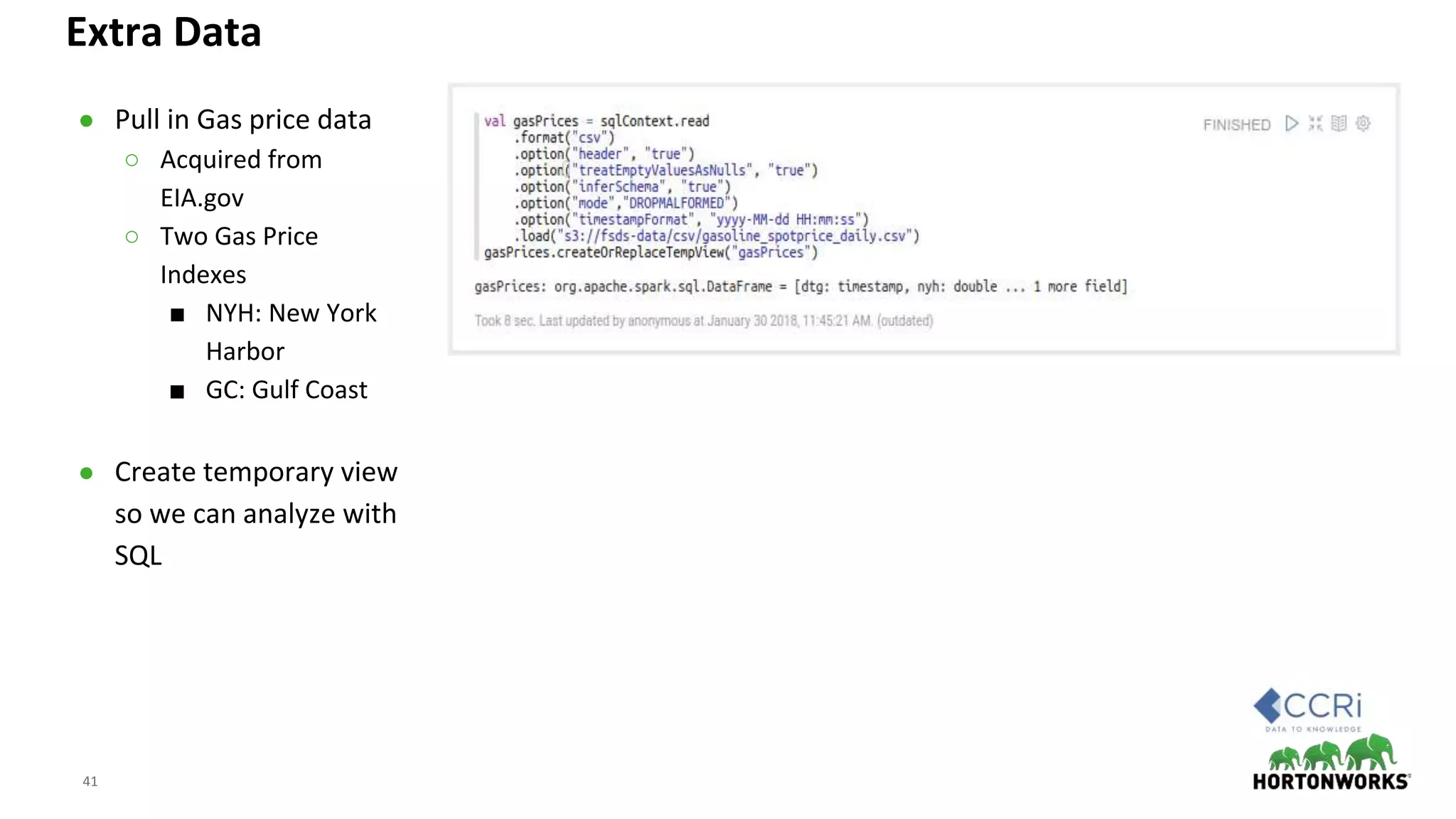Click the DataFrame output result line
This screenshot has height=819, width=1456.
point(801,287)
